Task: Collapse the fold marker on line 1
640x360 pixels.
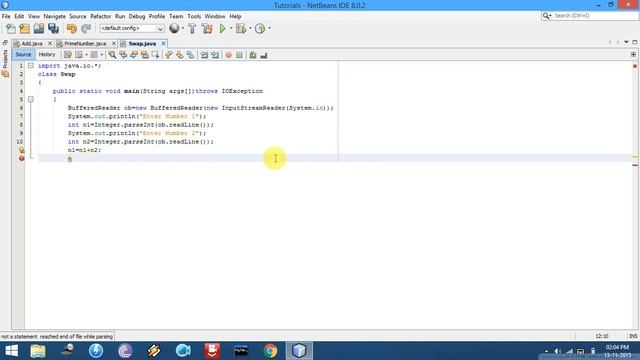Action: 31,66
